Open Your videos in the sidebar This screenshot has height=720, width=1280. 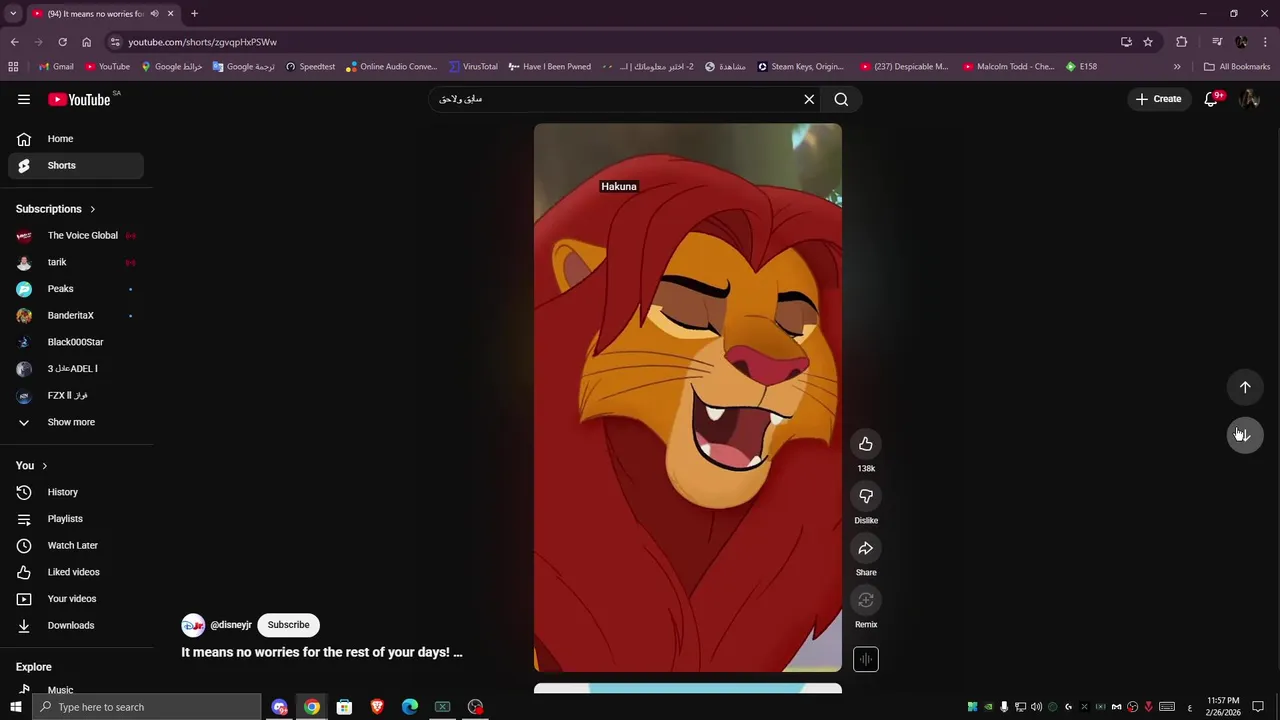pos(76,599)
